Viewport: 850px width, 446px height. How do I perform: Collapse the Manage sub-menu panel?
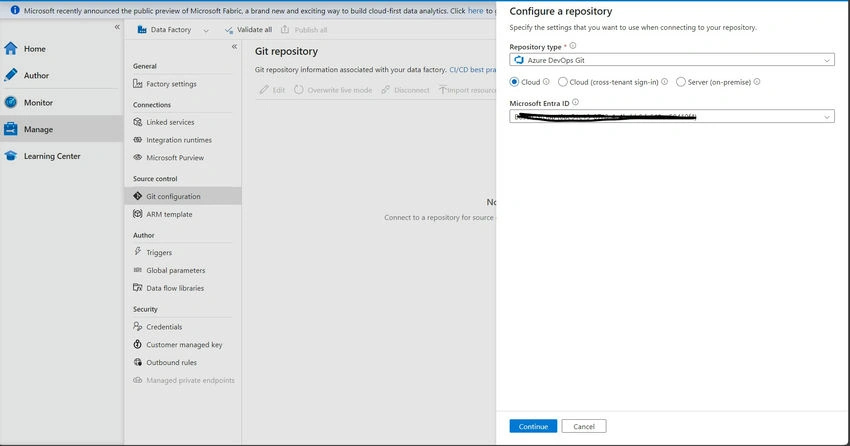(234, 47)
